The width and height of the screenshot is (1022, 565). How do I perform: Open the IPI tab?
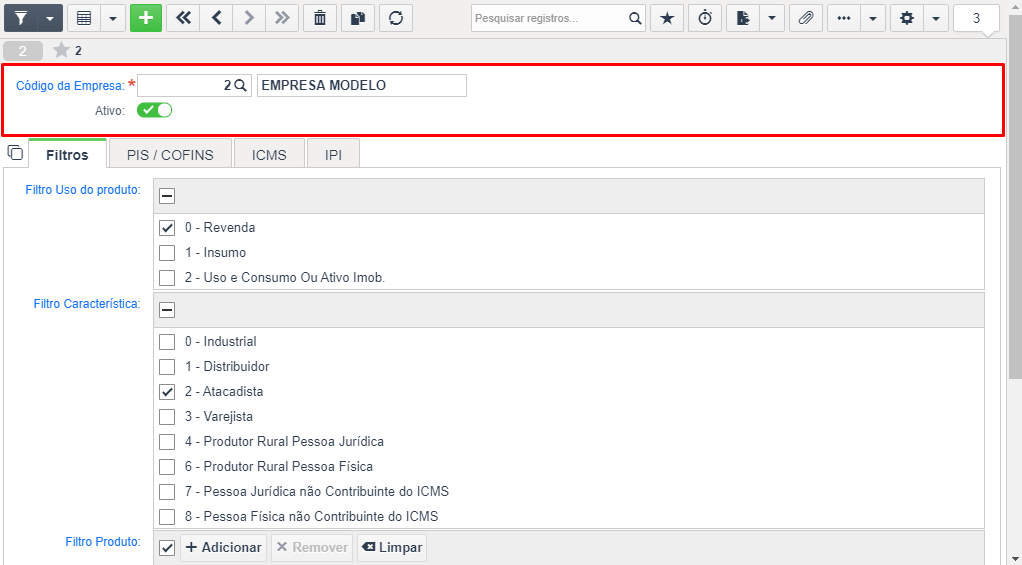[333, 155]
